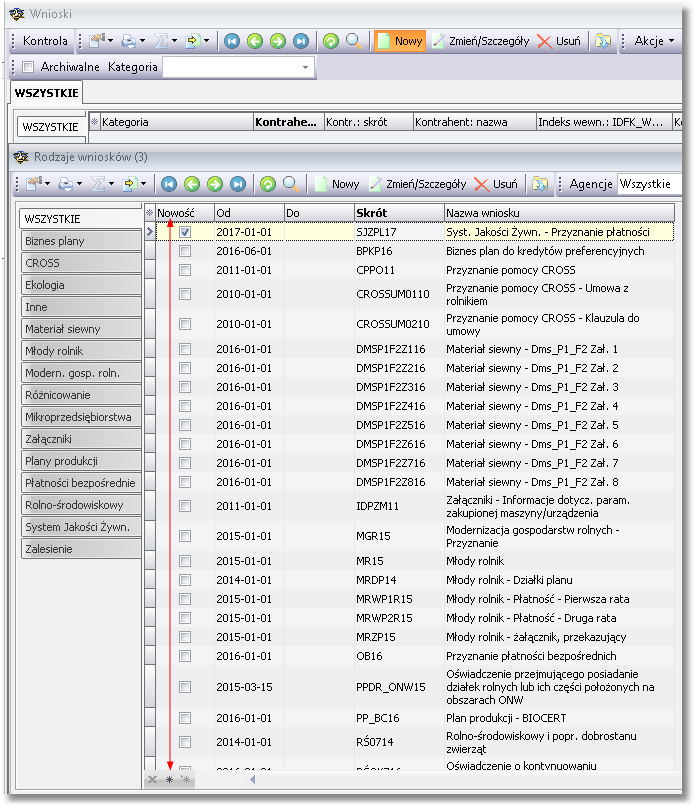The image size is (696, 808).
Task: Jump to last record in Rodzaje wniosków toolbar
Action: [x=238, y=184]
